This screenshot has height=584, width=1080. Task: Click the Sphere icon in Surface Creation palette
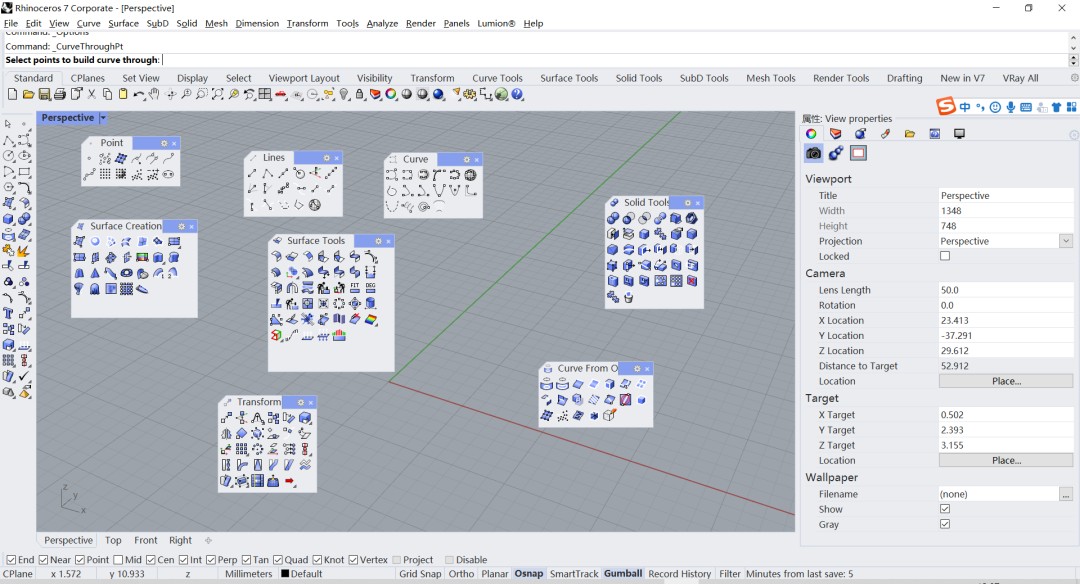click(95, 241)
